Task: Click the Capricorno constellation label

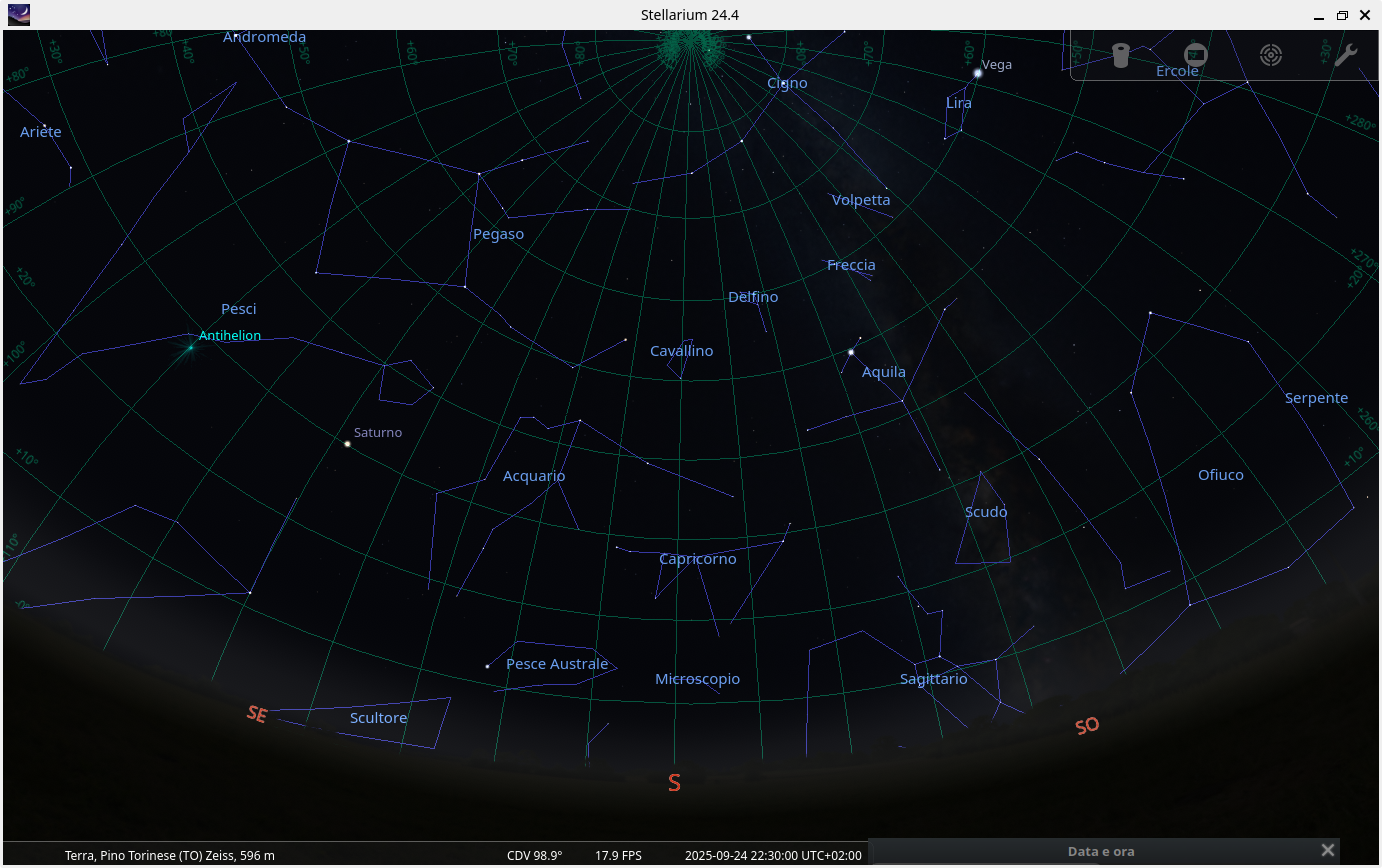Action: tap(697, 558)
